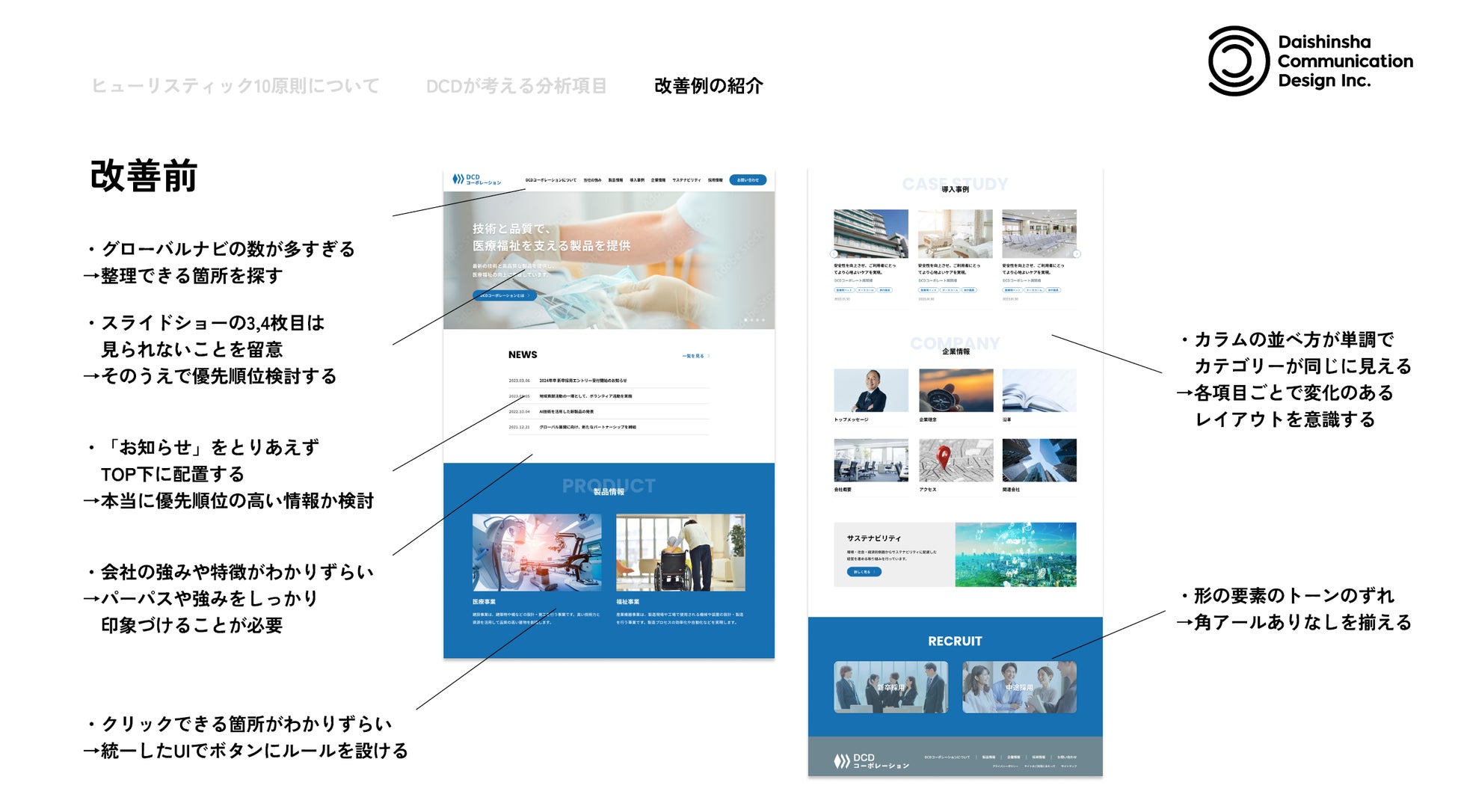Viewport: 1458px width, 812px height.
Task: Open the 中途採用 recruit card
Action: [x=1019, y=686]
